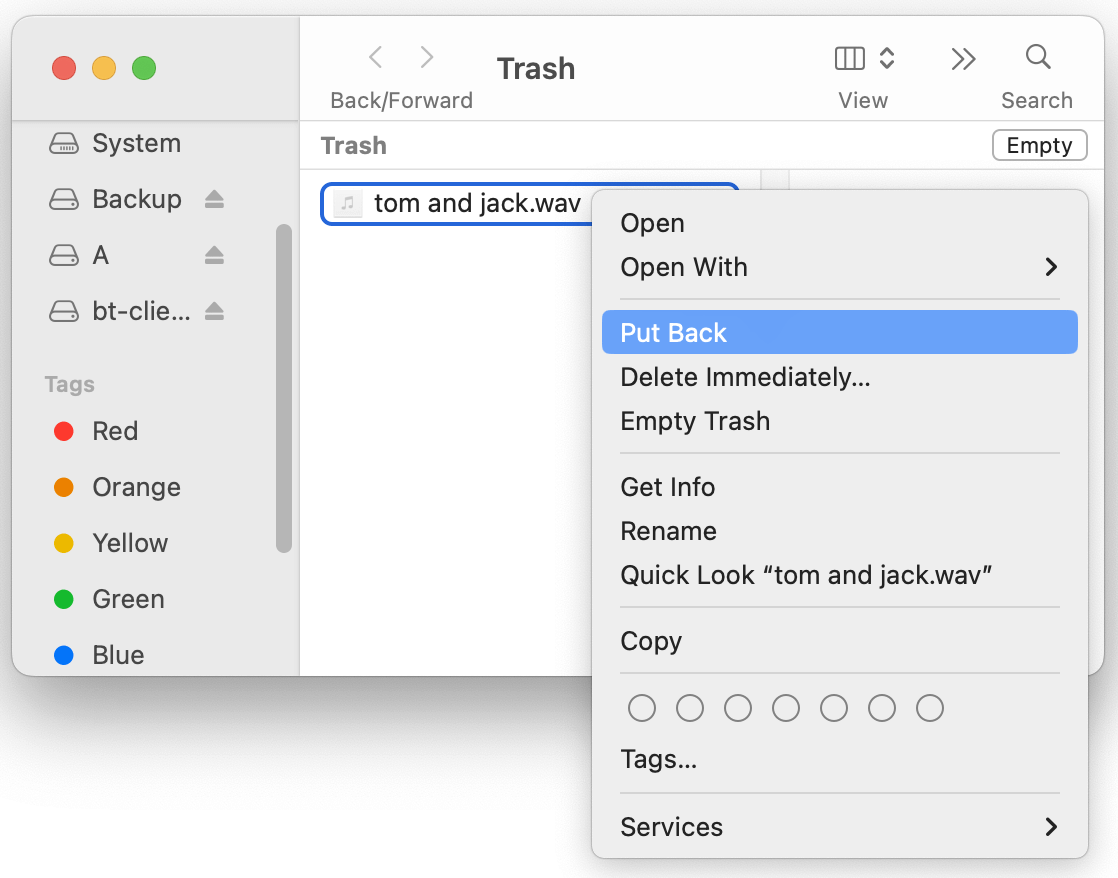Expand the Open With submenu
Viewport: 1118px width, 878px height.
point(684,267)
